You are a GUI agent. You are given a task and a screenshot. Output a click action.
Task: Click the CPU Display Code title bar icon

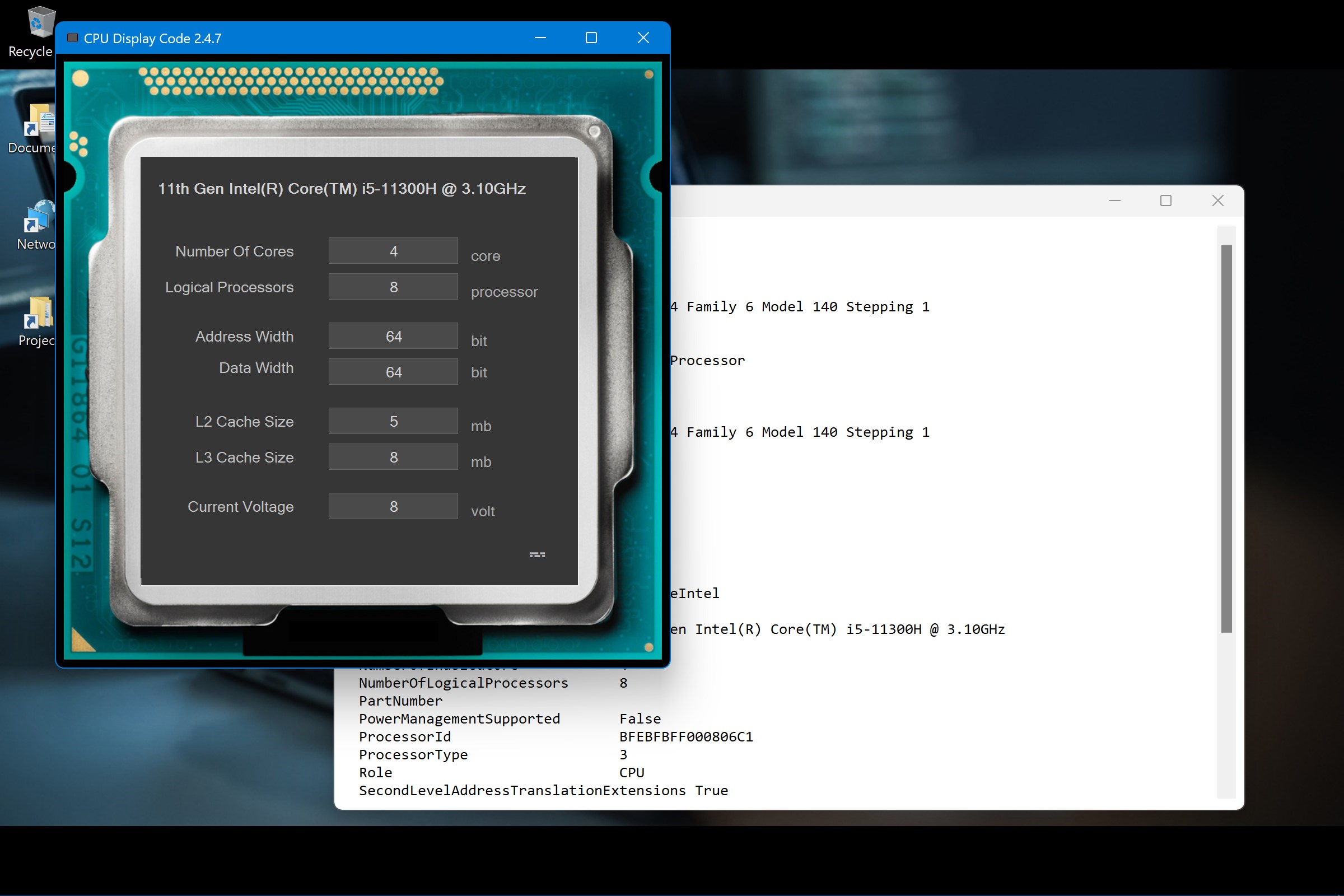point(73,38)
